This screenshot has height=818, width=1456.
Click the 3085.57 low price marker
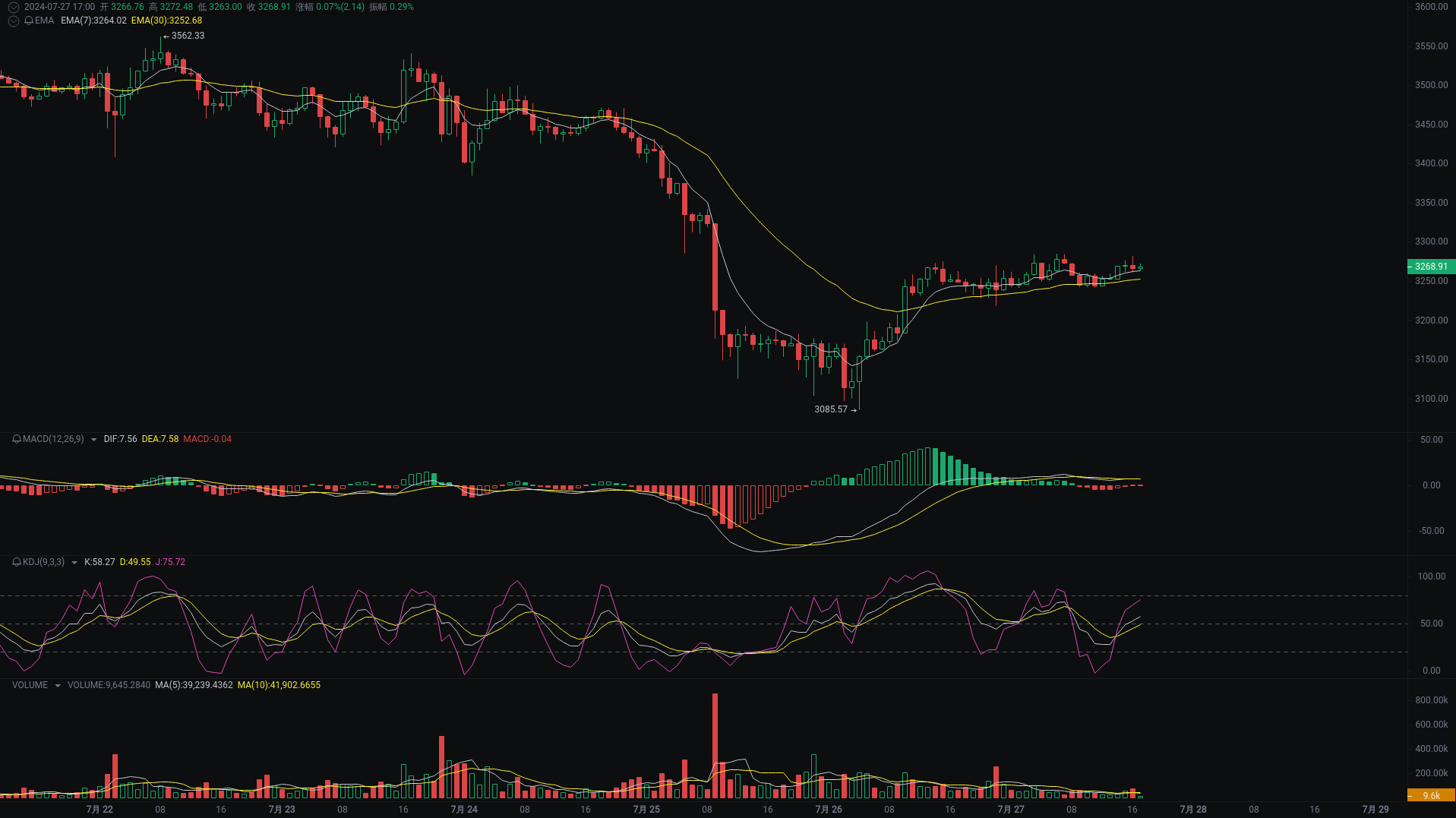coord(831,409)
